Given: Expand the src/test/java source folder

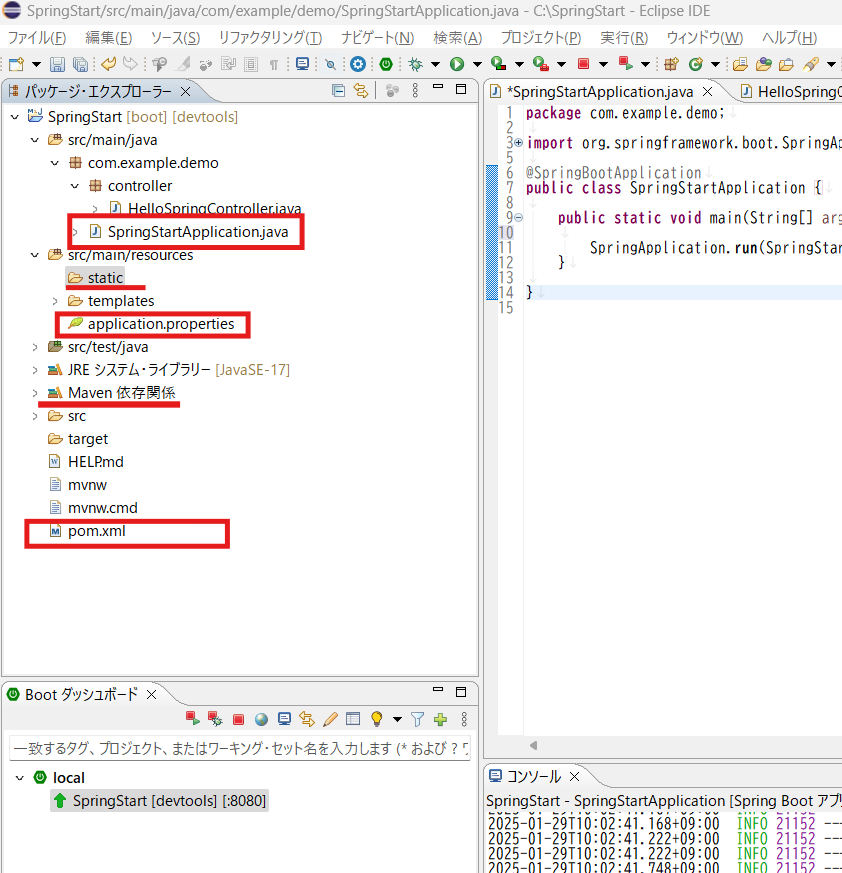Looking at the screenshot, I should (x=35, y=347).
